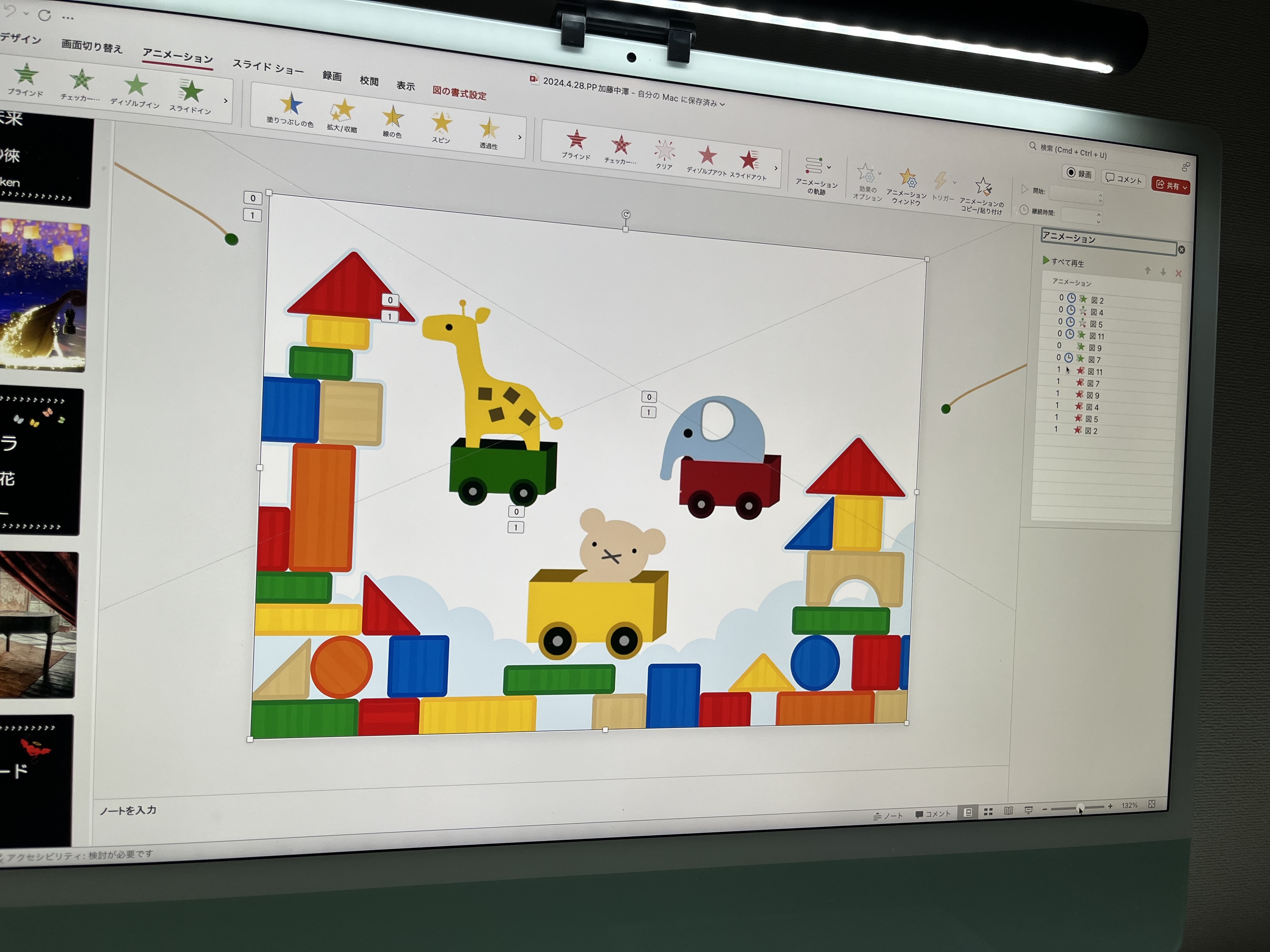The image size is (1270, 952).
Task: Open the 開始 start dropdown
Action: click(x=1076, y=195)
